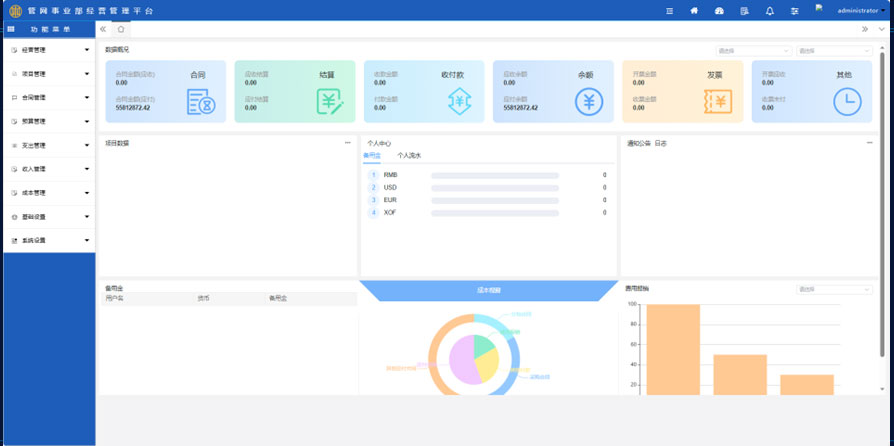
Task: Click the settings sliders icon in header
Action: pyautogui.click(x=795, y=11)
